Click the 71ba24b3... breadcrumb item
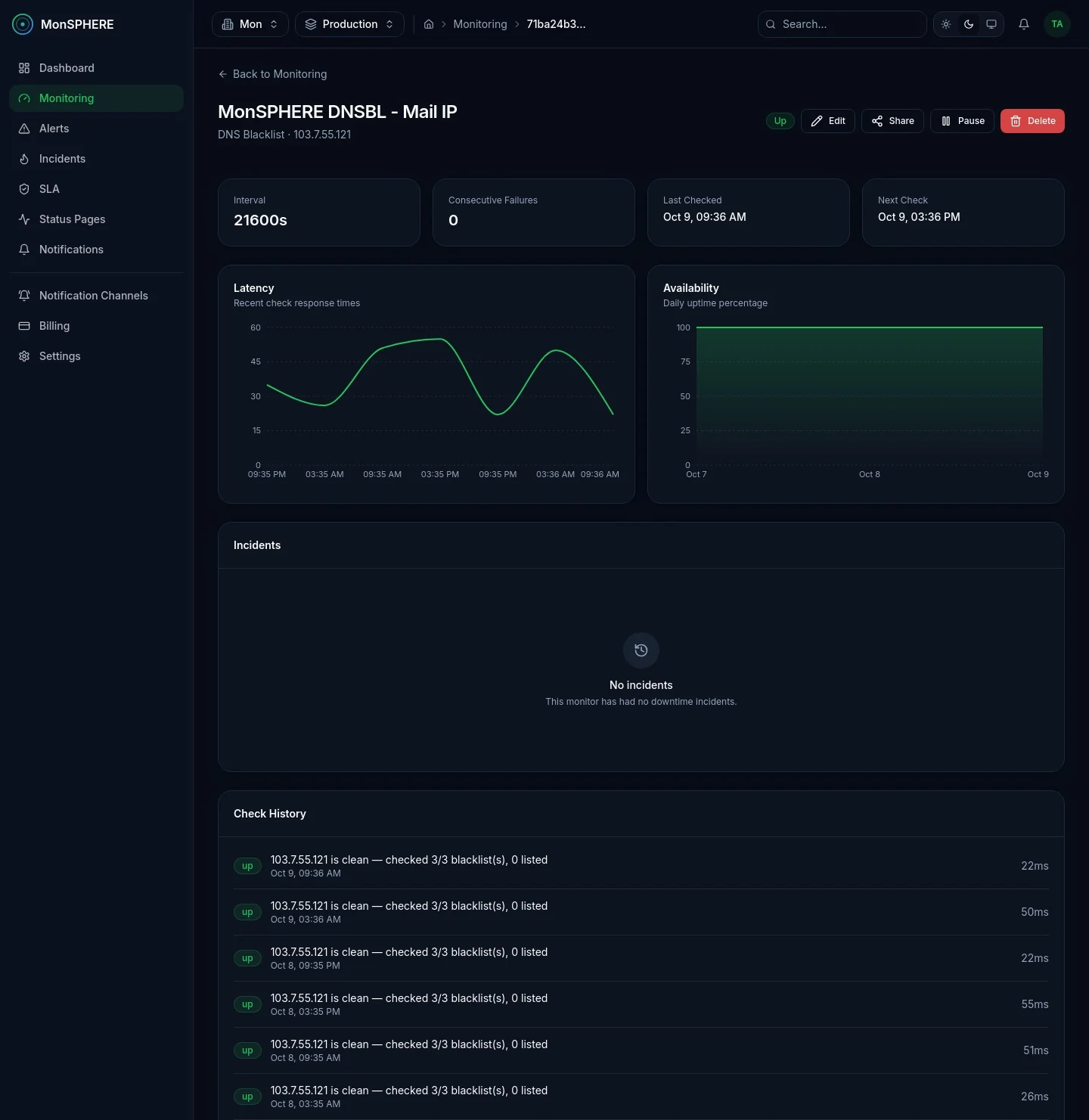This screenshot has height=1120, width=1089. click(x=556, y=24)
